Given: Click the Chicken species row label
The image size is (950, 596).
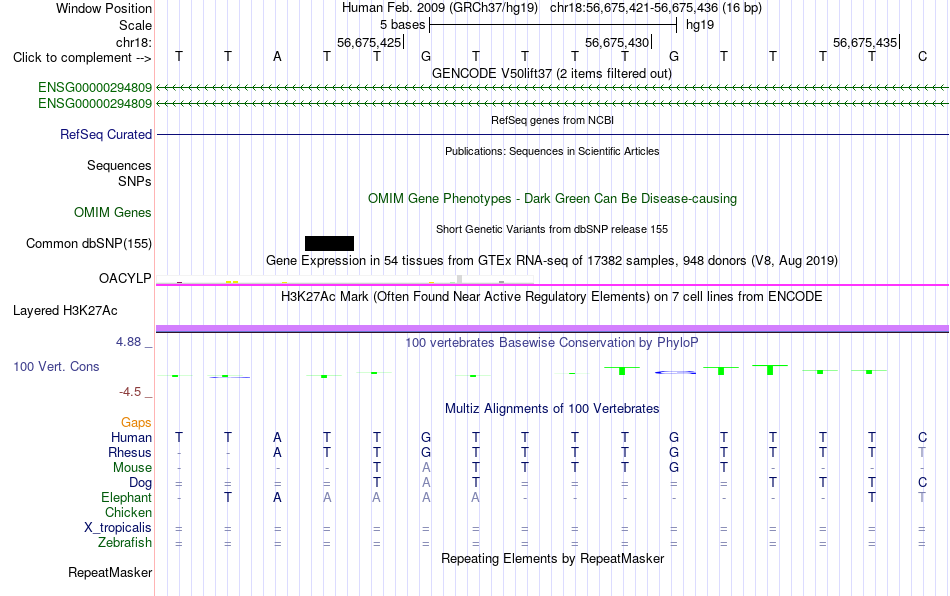Looking at the screenshot, I should click(128, 512).
